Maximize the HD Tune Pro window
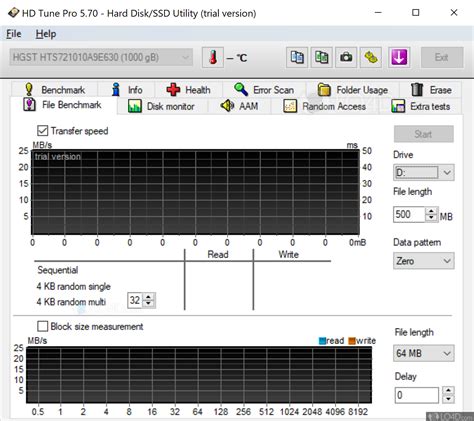 point(416,13)
